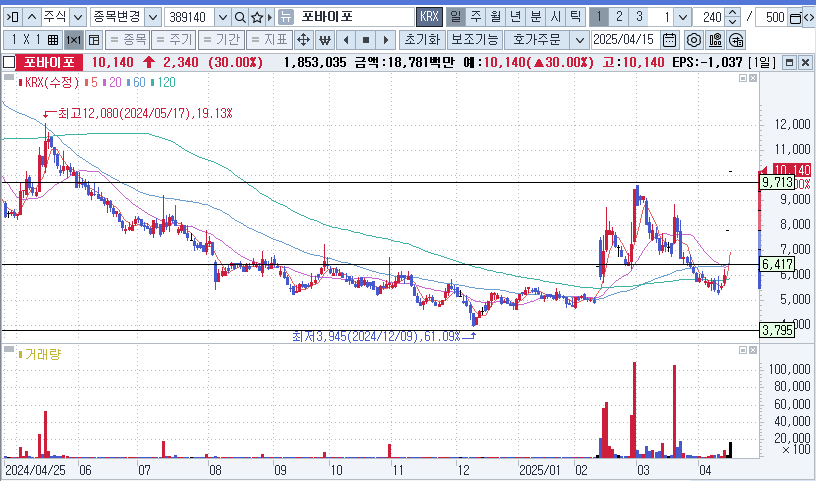Click the 보조기능 button
Image resolution: width=816 pixels, height=481 pixels.
pos(474,40)
